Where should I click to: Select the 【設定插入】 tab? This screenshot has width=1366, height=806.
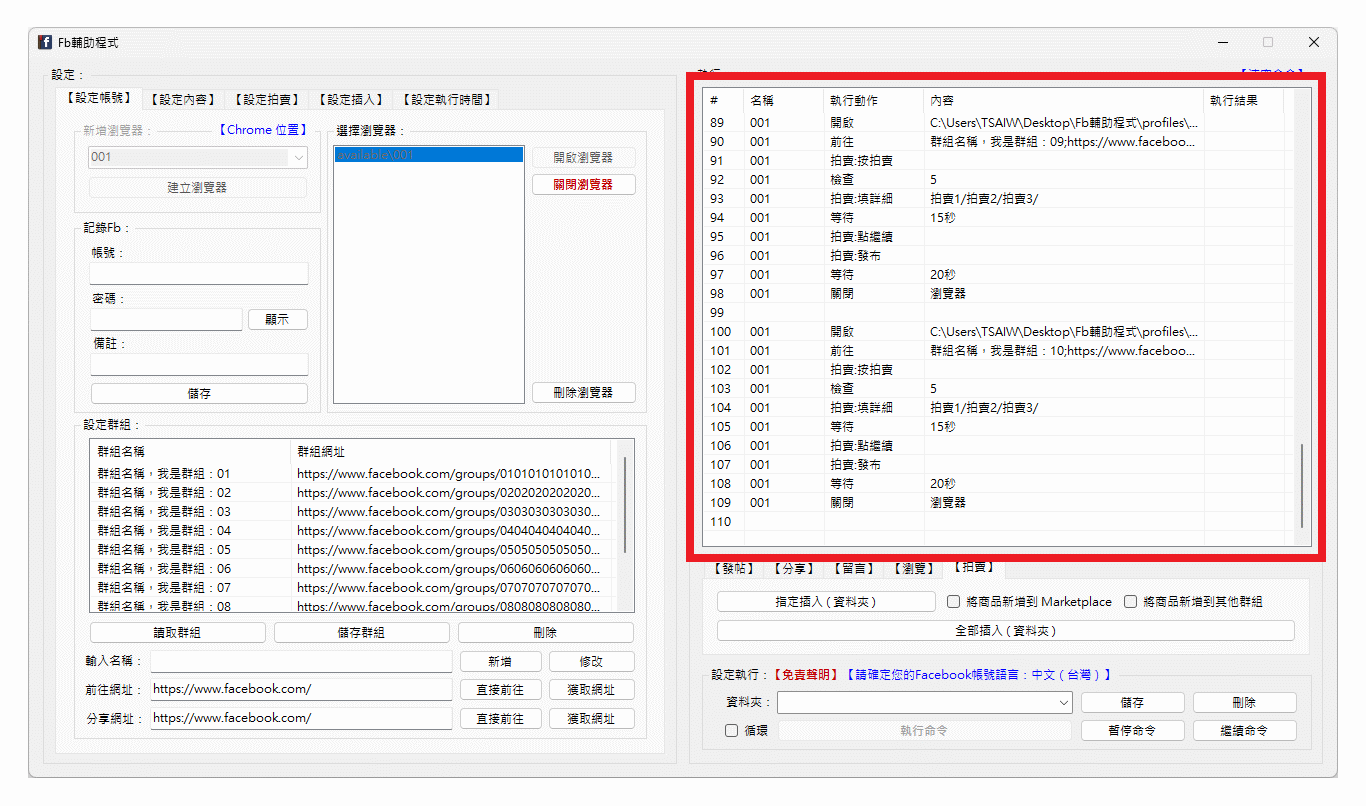(x=351, y=99)
